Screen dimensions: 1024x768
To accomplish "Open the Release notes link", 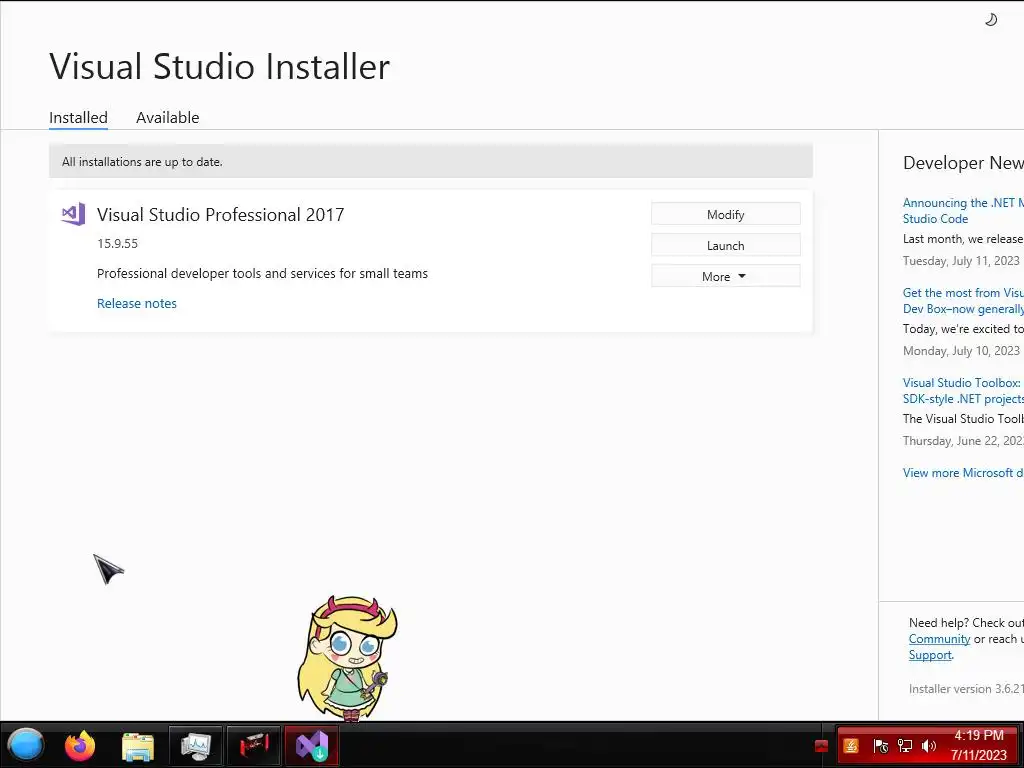I will [x=136, y=303].
